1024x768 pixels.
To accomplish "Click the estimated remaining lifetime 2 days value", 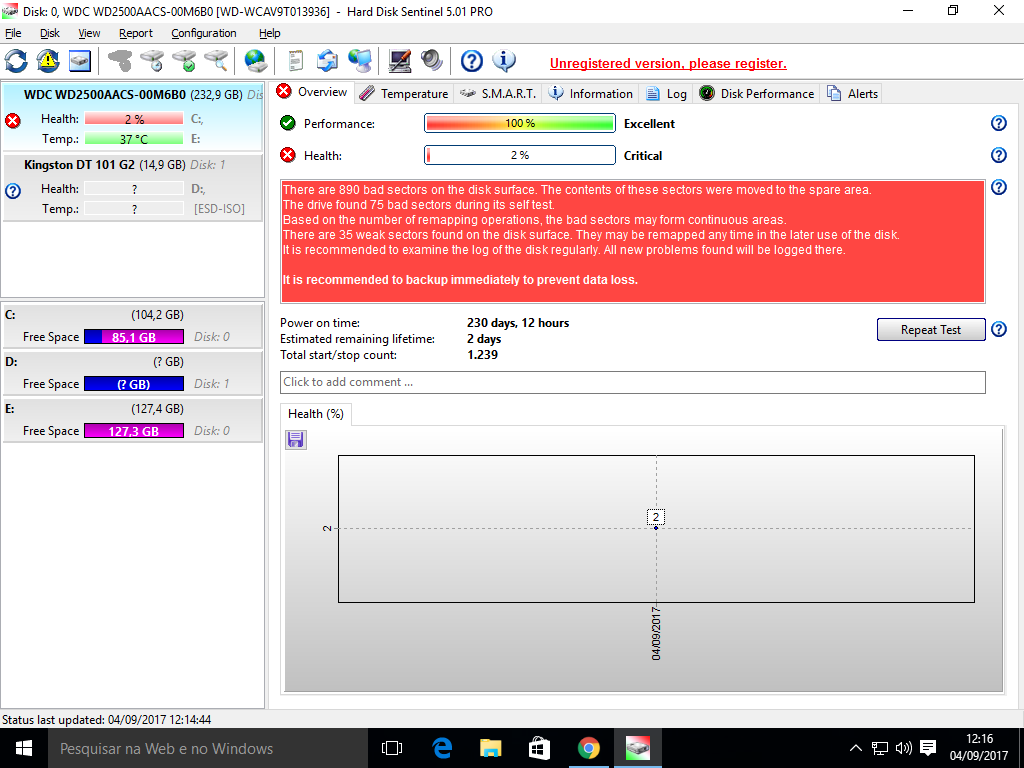I will coord(484,339).
